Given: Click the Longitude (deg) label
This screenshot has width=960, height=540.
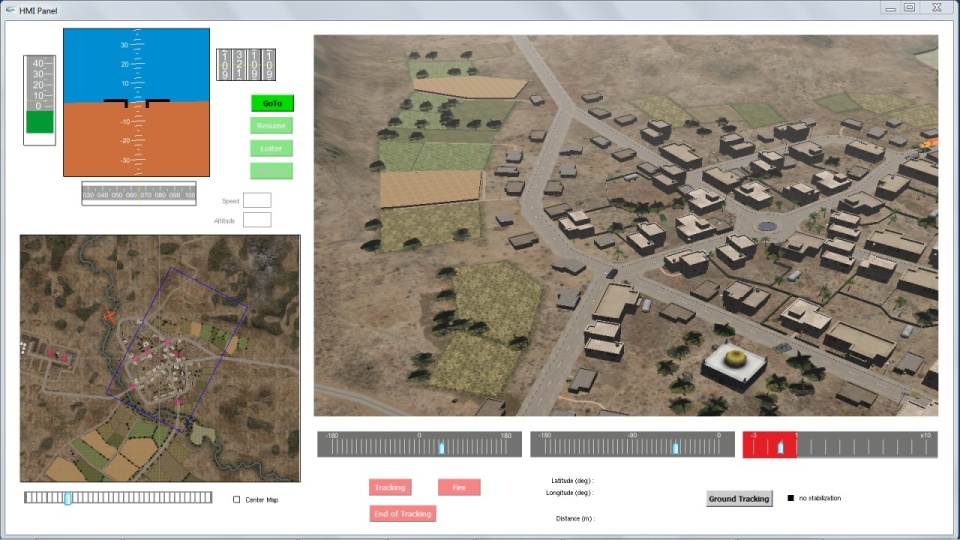Looking at the screenshot, I should click(570, 493).
